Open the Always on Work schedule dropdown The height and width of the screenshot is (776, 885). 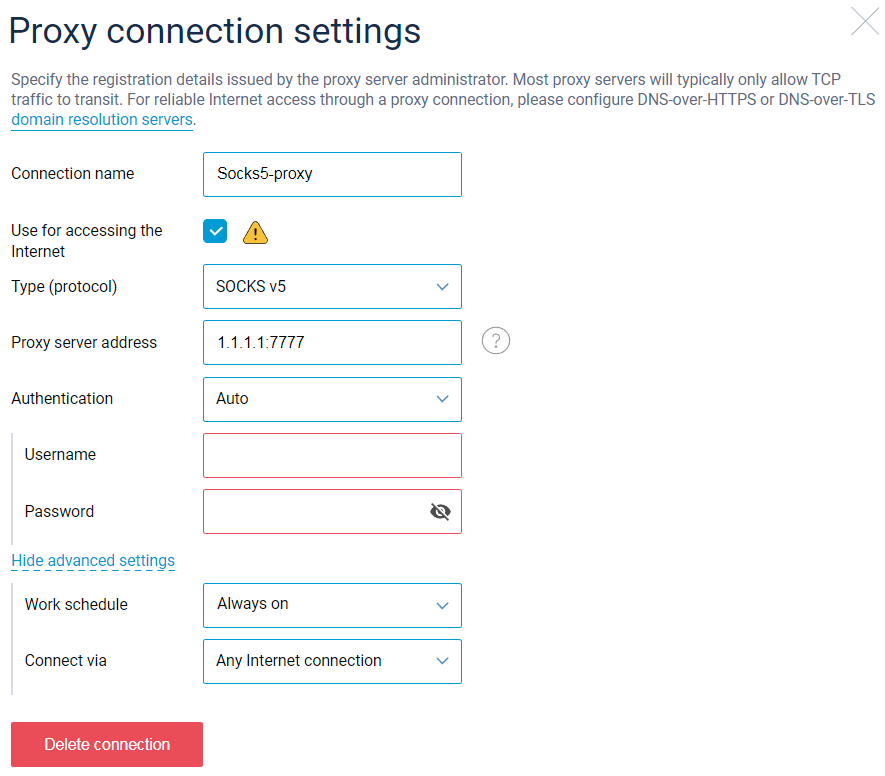point(332,605)
